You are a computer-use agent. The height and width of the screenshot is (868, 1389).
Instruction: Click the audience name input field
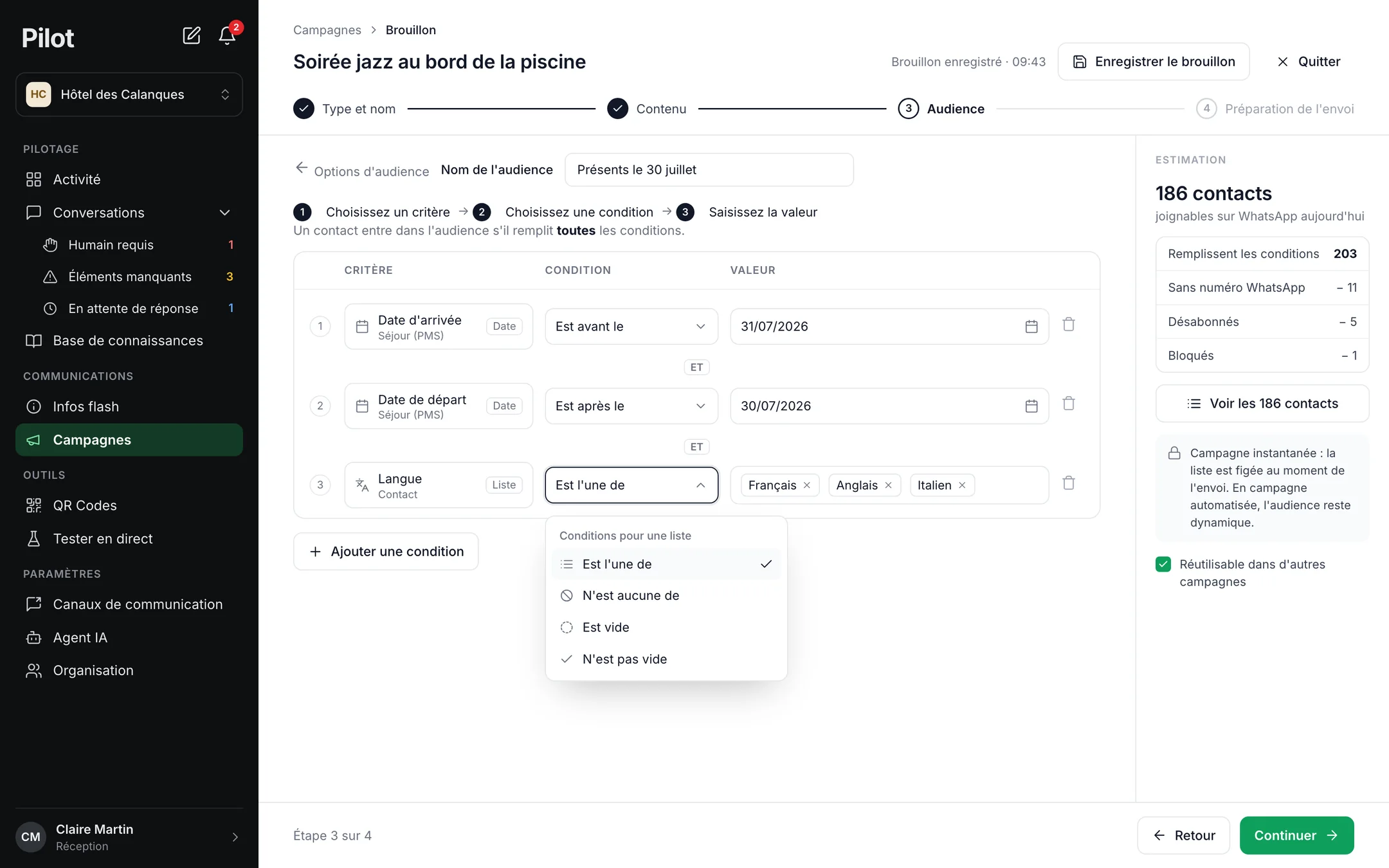pyautogui.click(x=709, y=170)
